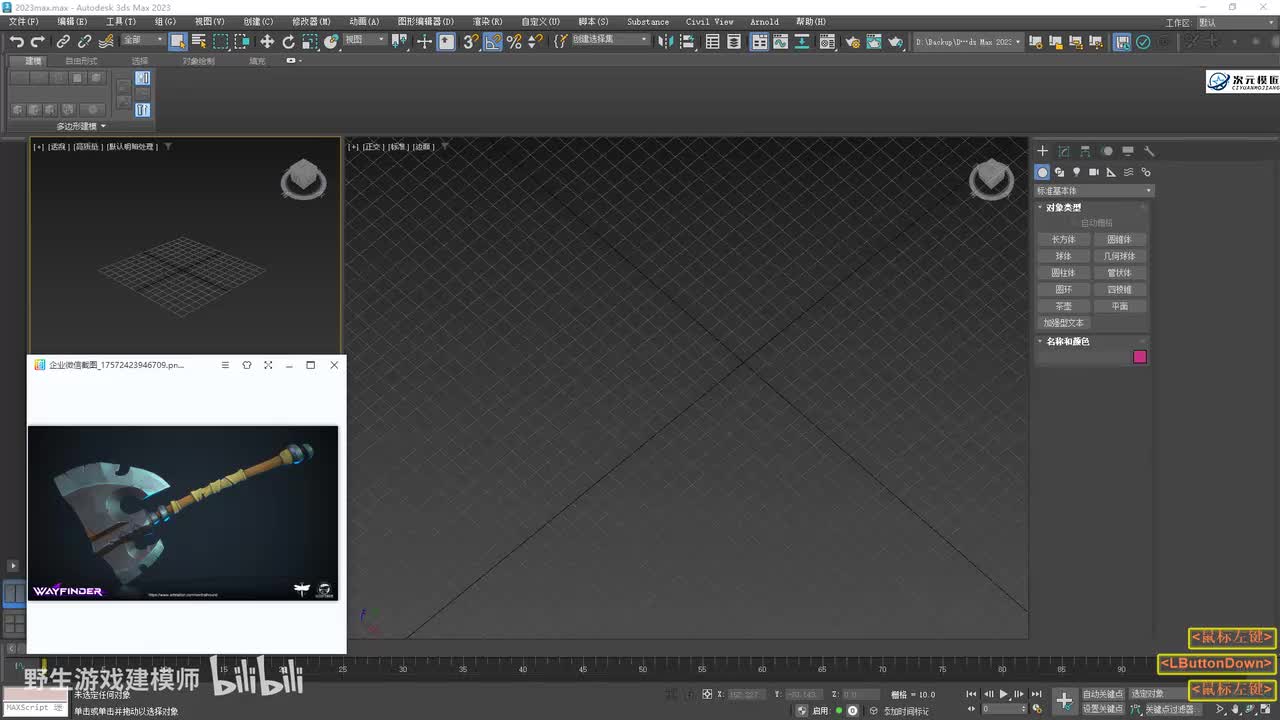Screen dimensions: 1280x720
Task: Open the 渲染(R) menu
Action: [x=488, y=22]
